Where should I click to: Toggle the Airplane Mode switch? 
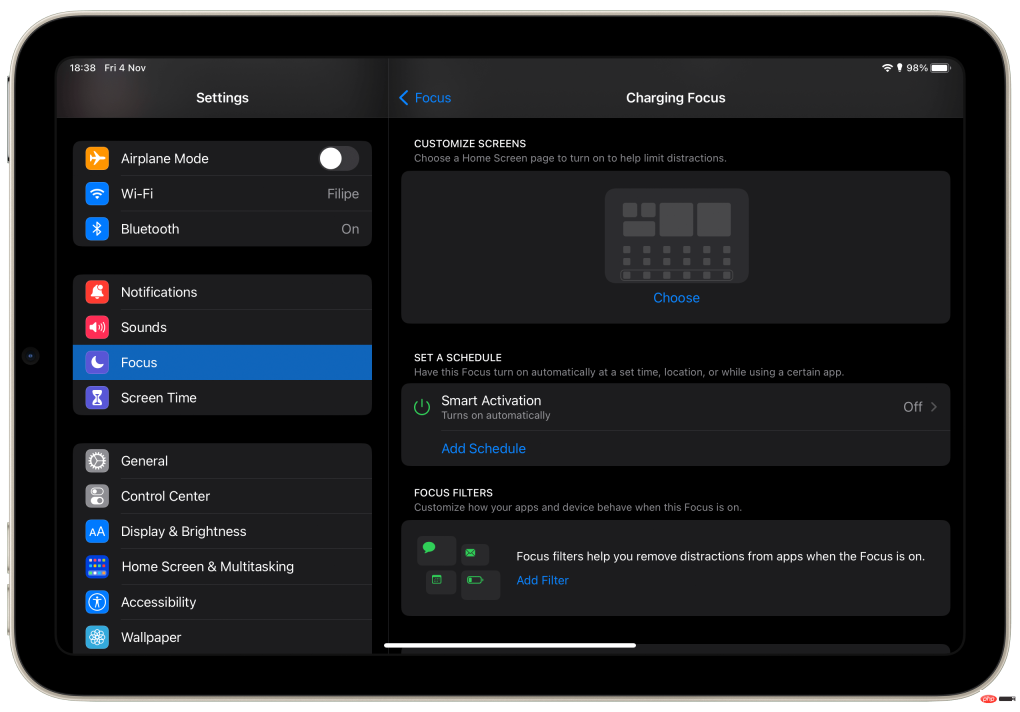click(338, 158)
